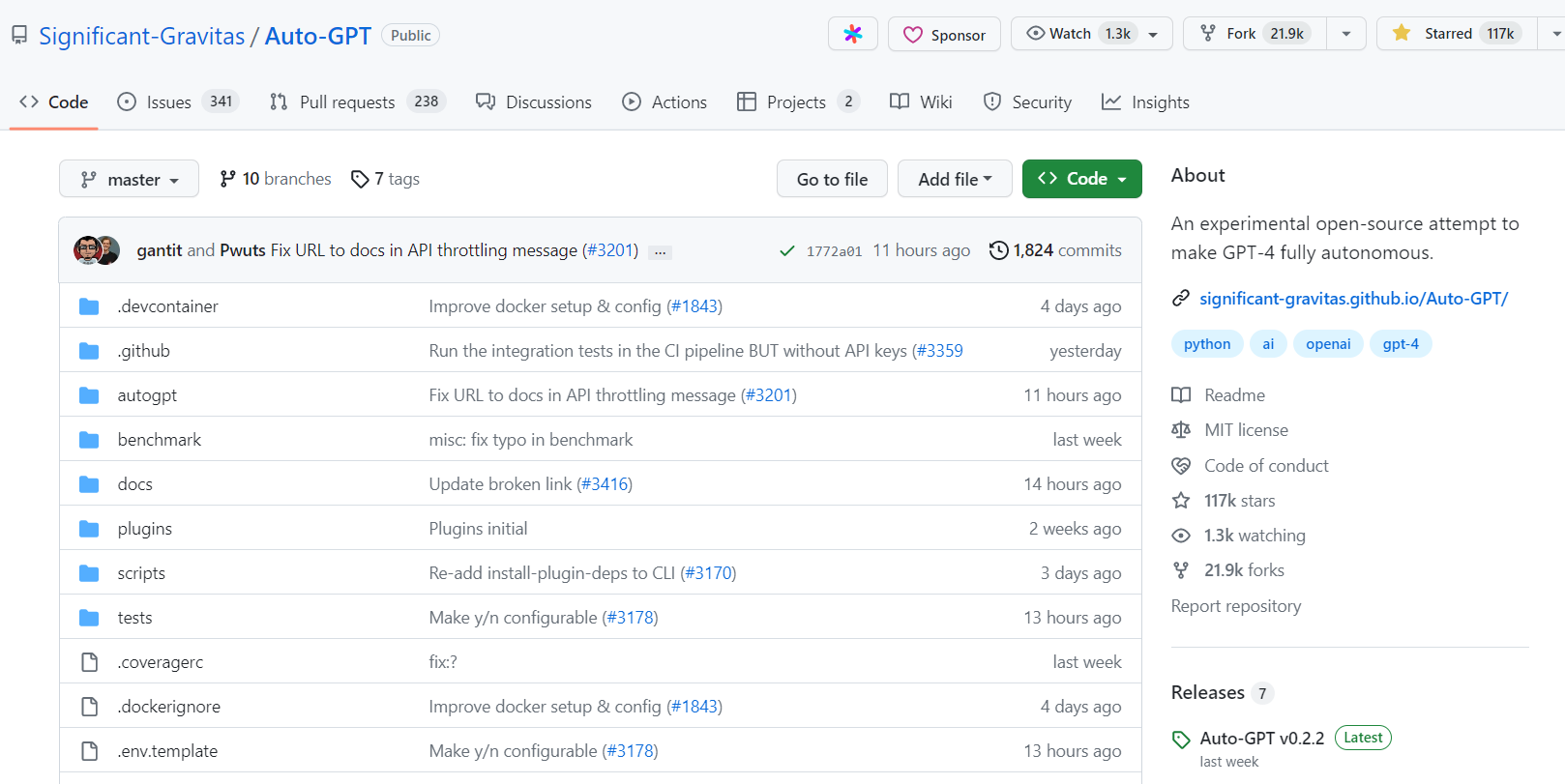Click the .dockerignore file icon
The width and height of the screenshot is (1565, 784).
(89, 707)
